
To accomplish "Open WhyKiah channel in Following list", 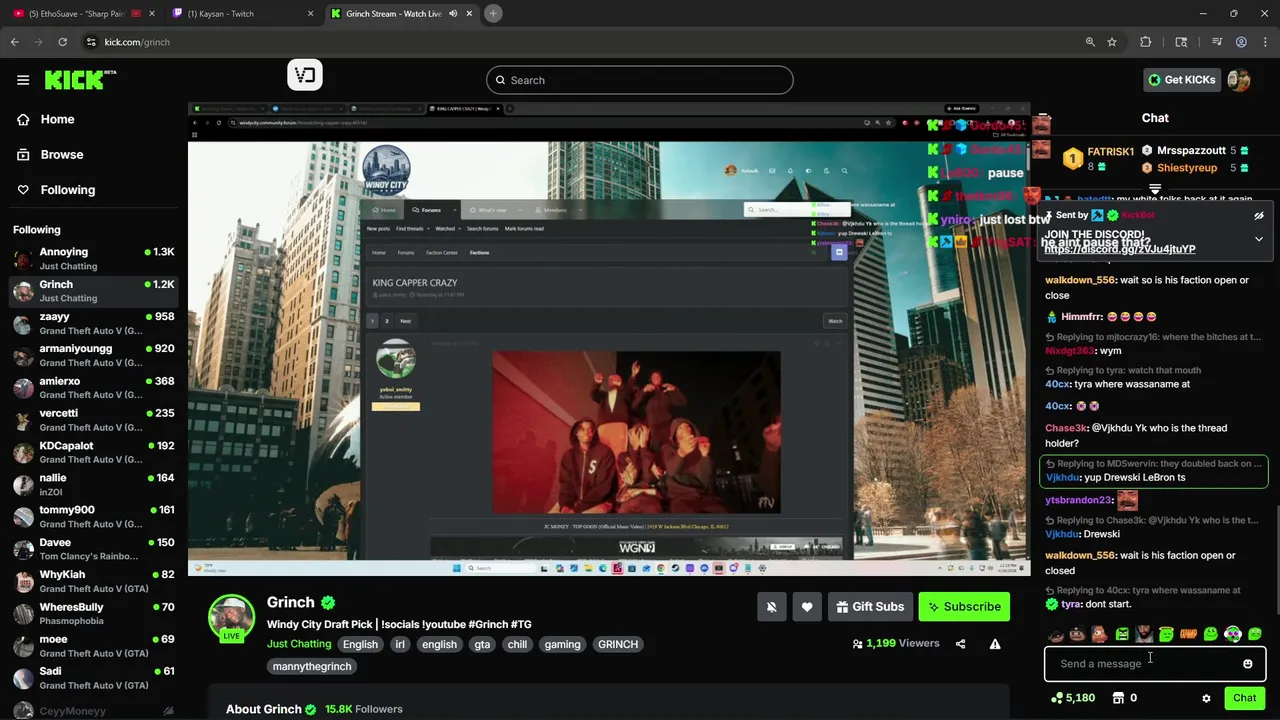I will click(93, 581).
